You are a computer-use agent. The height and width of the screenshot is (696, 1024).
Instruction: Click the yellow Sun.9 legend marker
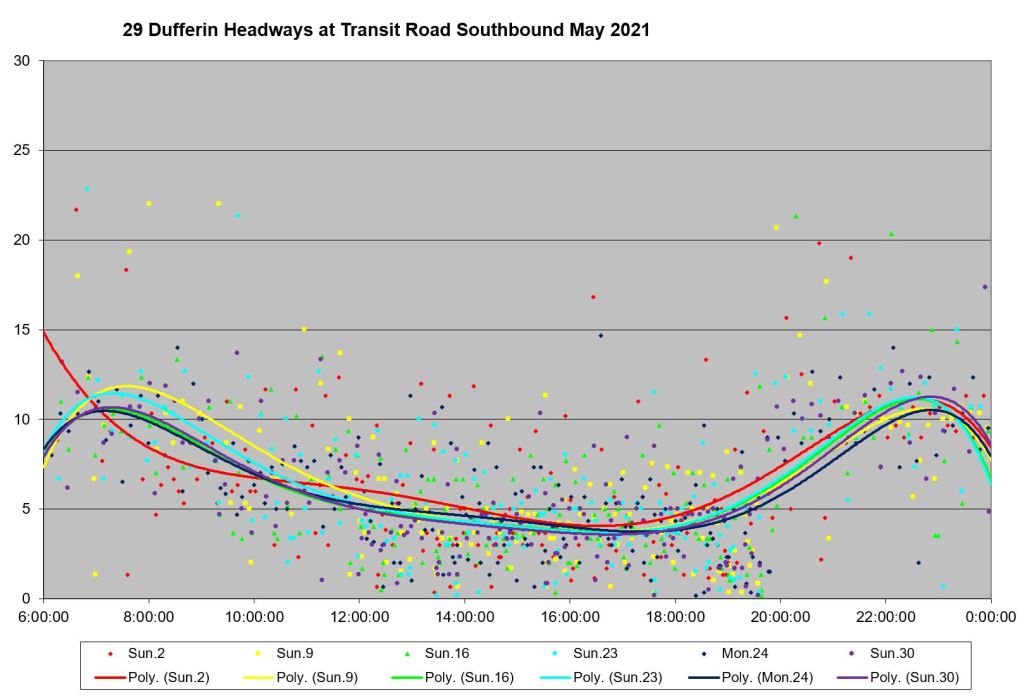click(259, 654)
